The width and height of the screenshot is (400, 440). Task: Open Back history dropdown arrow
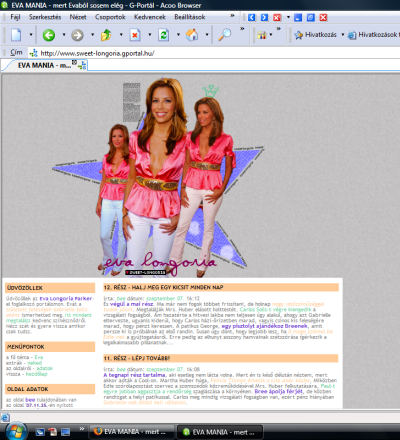(x=64, y=35)
